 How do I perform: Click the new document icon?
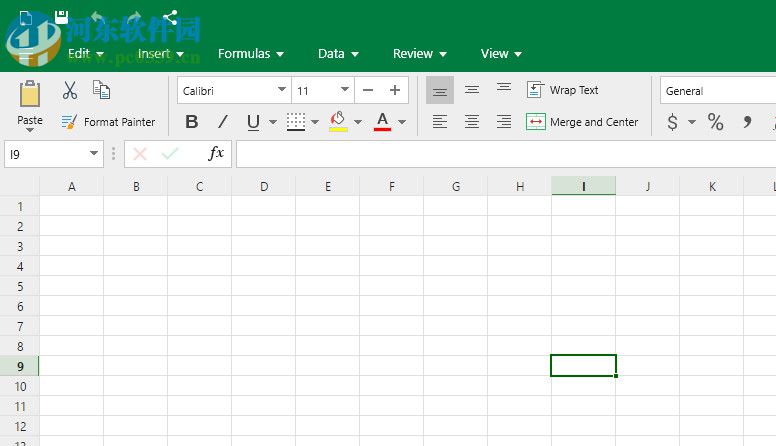[26, 19]
